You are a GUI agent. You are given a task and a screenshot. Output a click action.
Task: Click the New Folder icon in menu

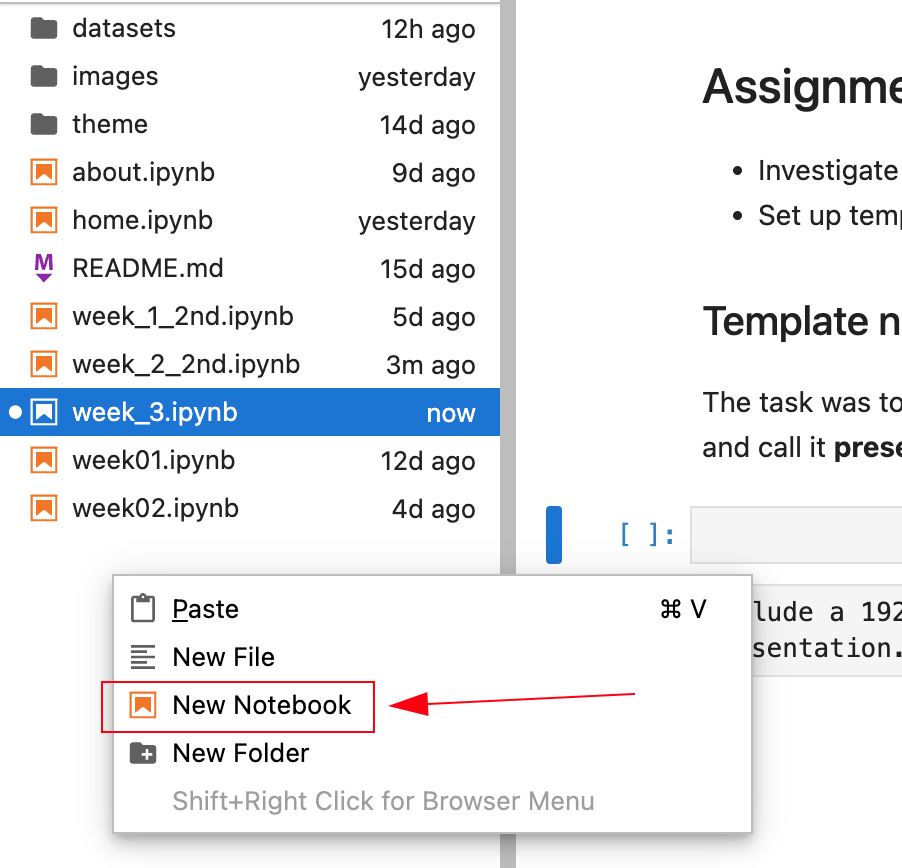[x=144, y=753]
